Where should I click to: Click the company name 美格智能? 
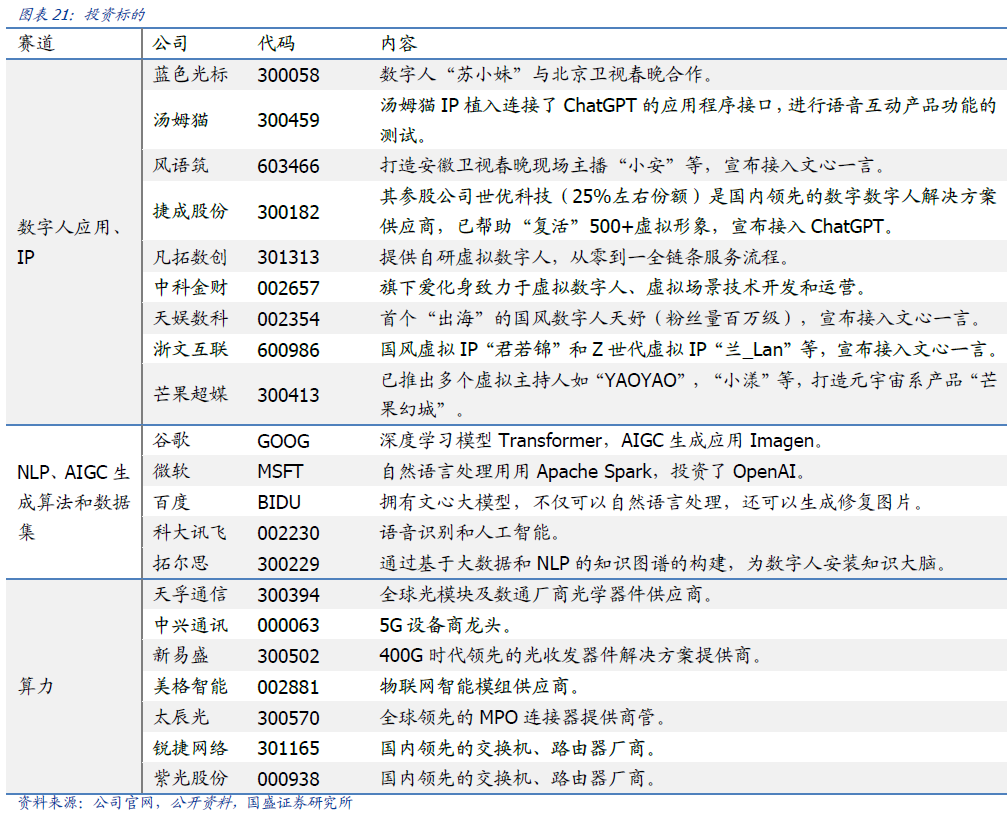[x=190, y=686]
